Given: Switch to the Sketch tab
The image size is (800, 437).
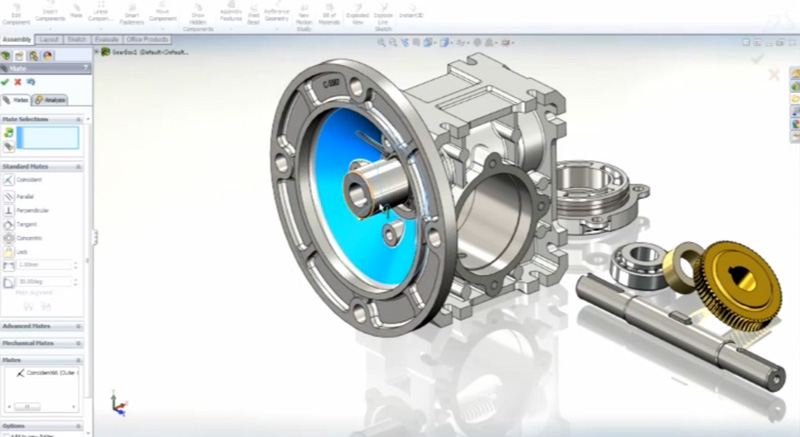Looking at the screenshot, I should pyautogui.click(x=77, y=39).
